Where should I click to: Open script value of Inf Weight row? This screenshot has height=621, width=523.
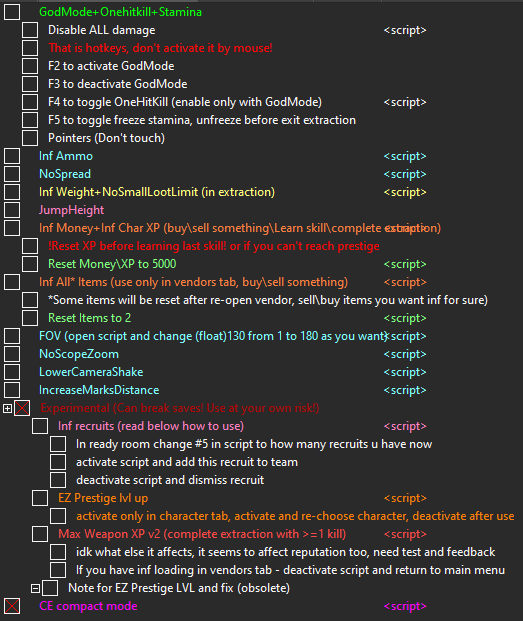click(x=405, y=192)
